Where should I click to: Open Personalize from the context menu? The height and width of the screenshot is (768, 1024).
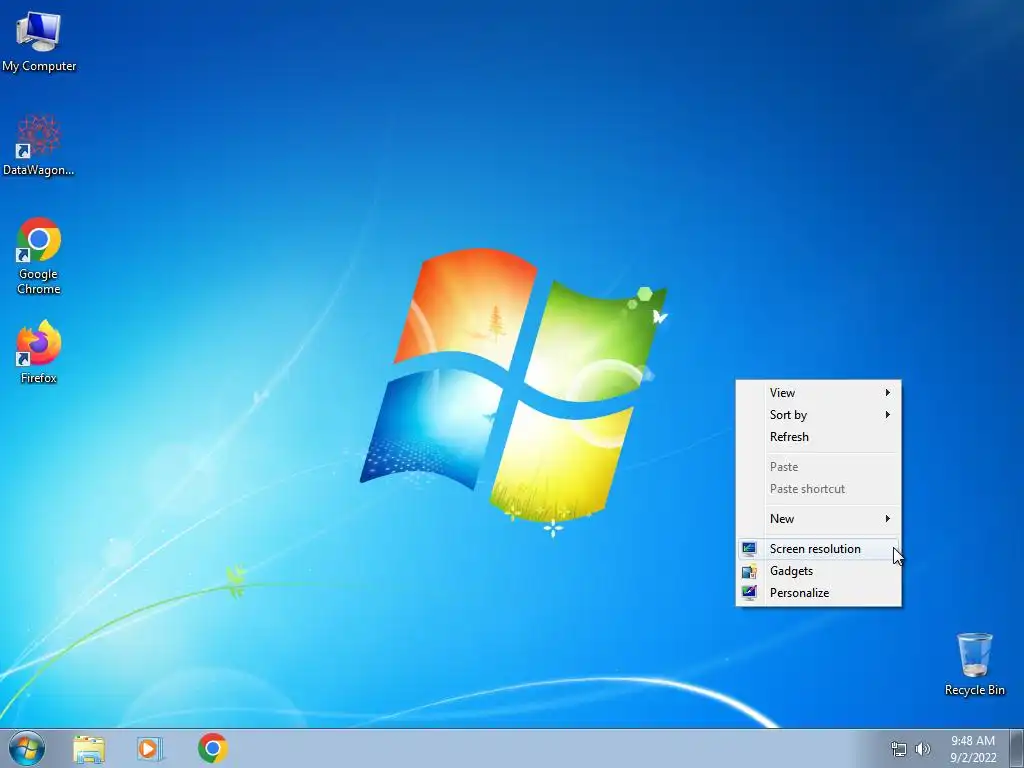(819, 593)
